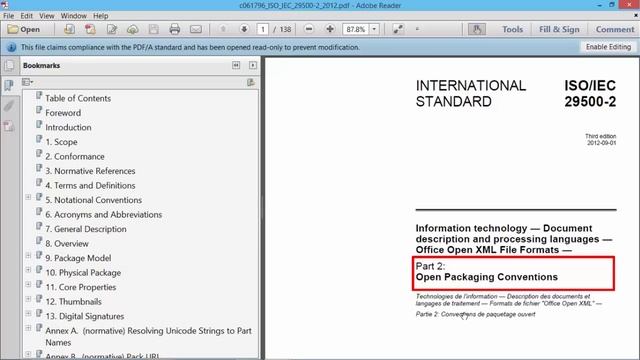640x360 pixels.
Task: Click the Open file button
Action: 24,29
